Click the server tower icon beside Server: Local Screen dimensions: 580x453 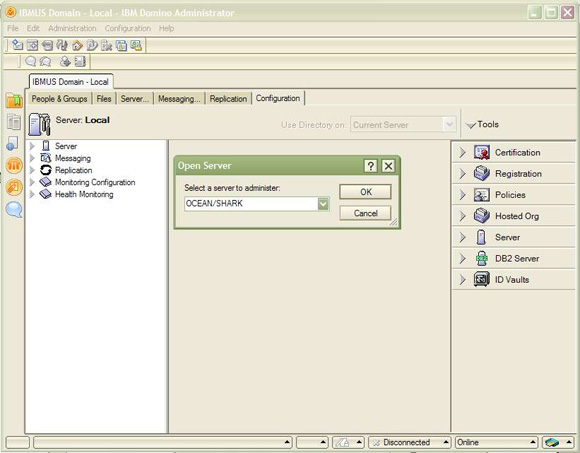tap(39, 124)
